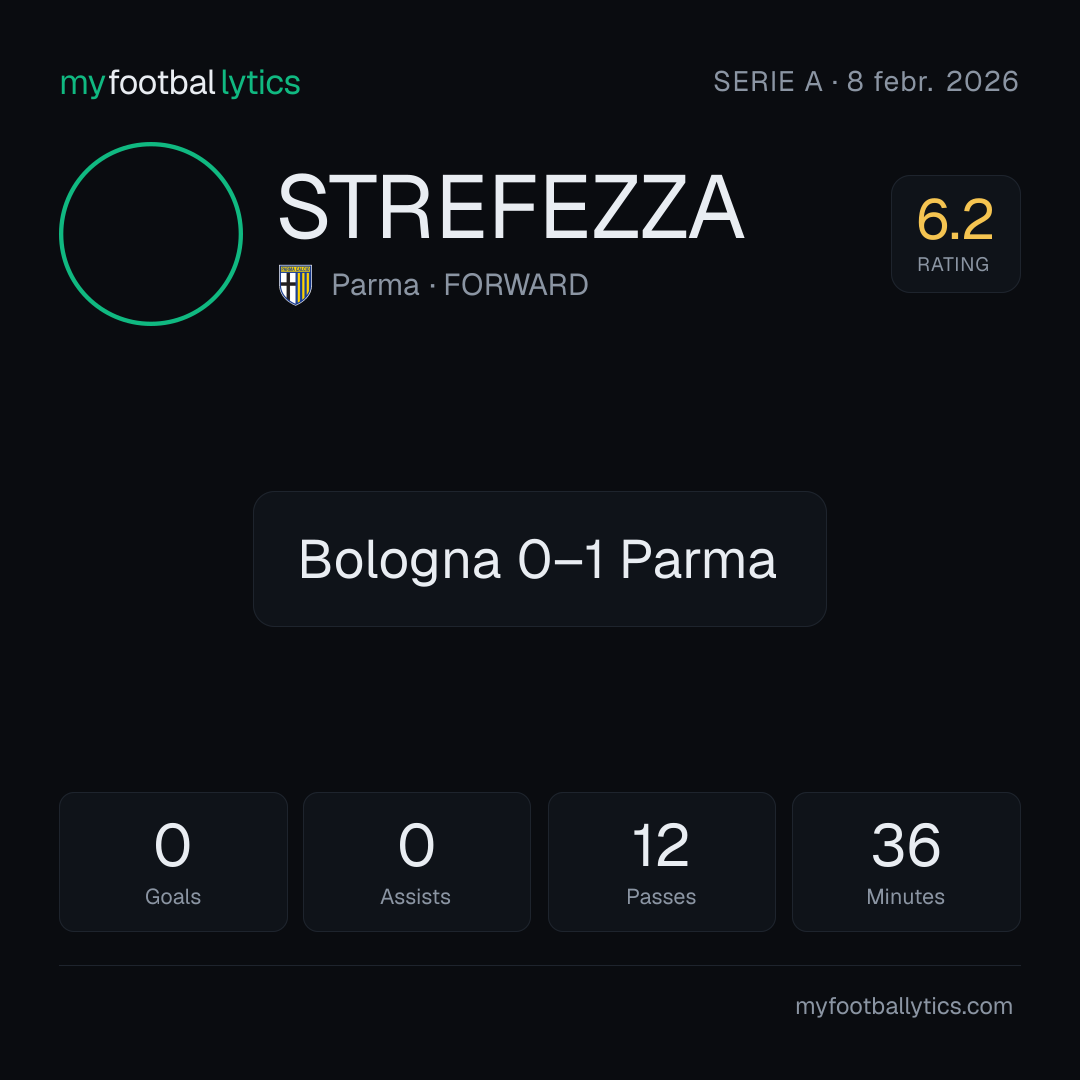
Task: Select the Goals stat tile
Action: pos(173,862)
